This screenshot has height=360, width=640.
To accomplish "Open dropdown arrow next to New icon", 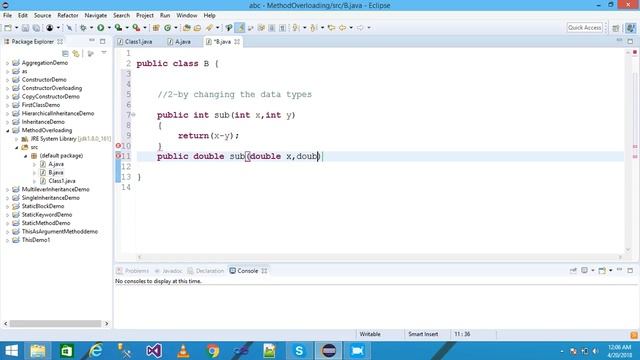I will [x=16, y=28].
